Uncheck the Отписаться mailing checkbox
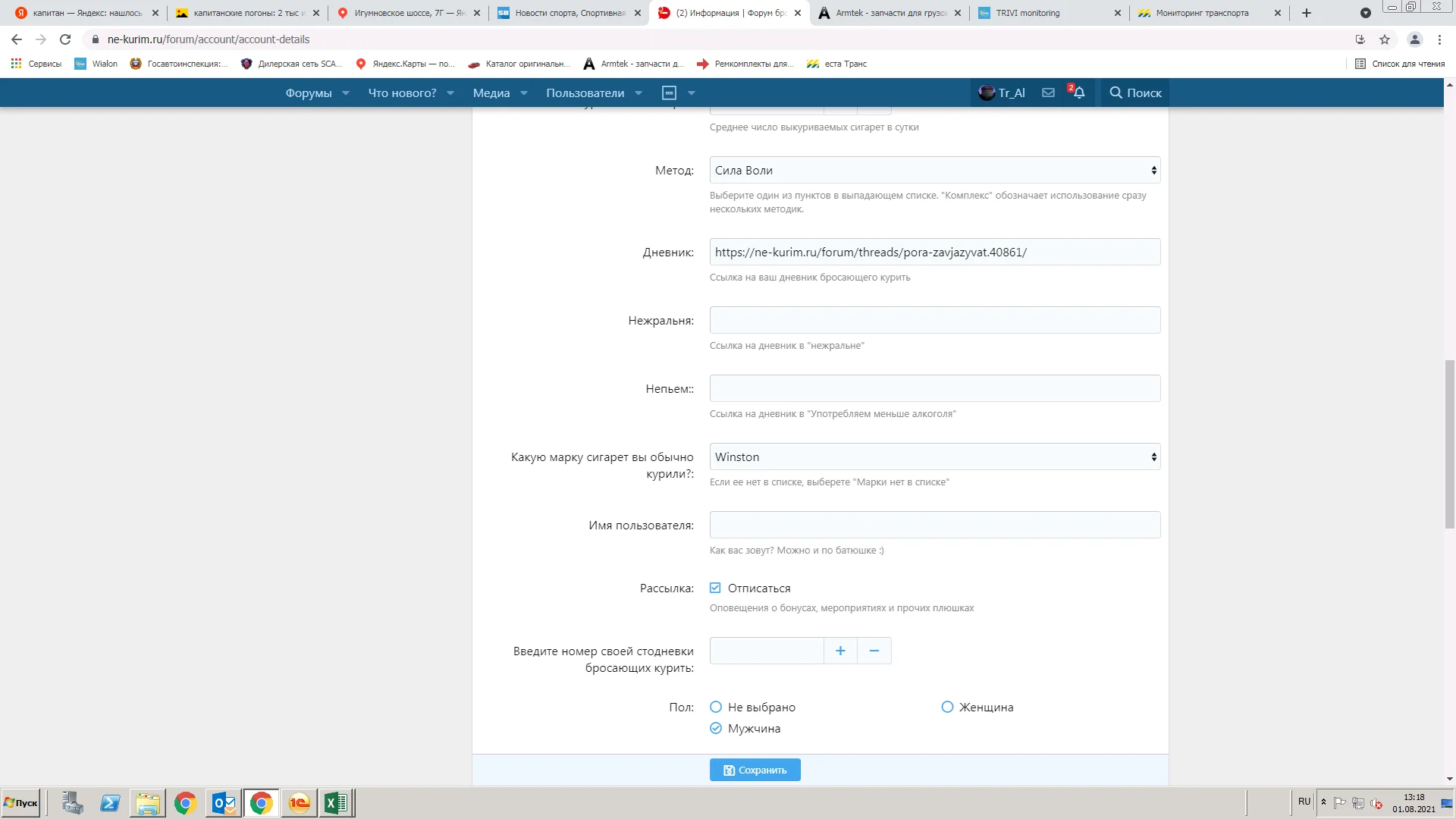 (x=715, y=588)
